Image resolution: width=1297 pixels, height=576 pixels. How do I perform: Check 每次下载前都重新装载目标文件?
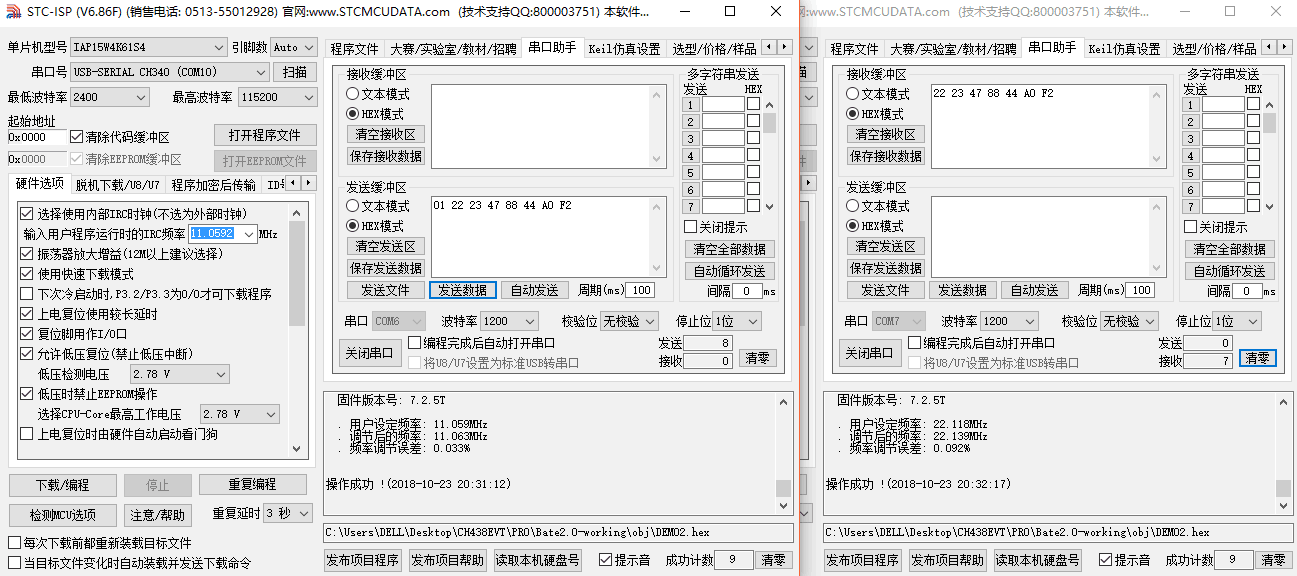click(14, 543)
